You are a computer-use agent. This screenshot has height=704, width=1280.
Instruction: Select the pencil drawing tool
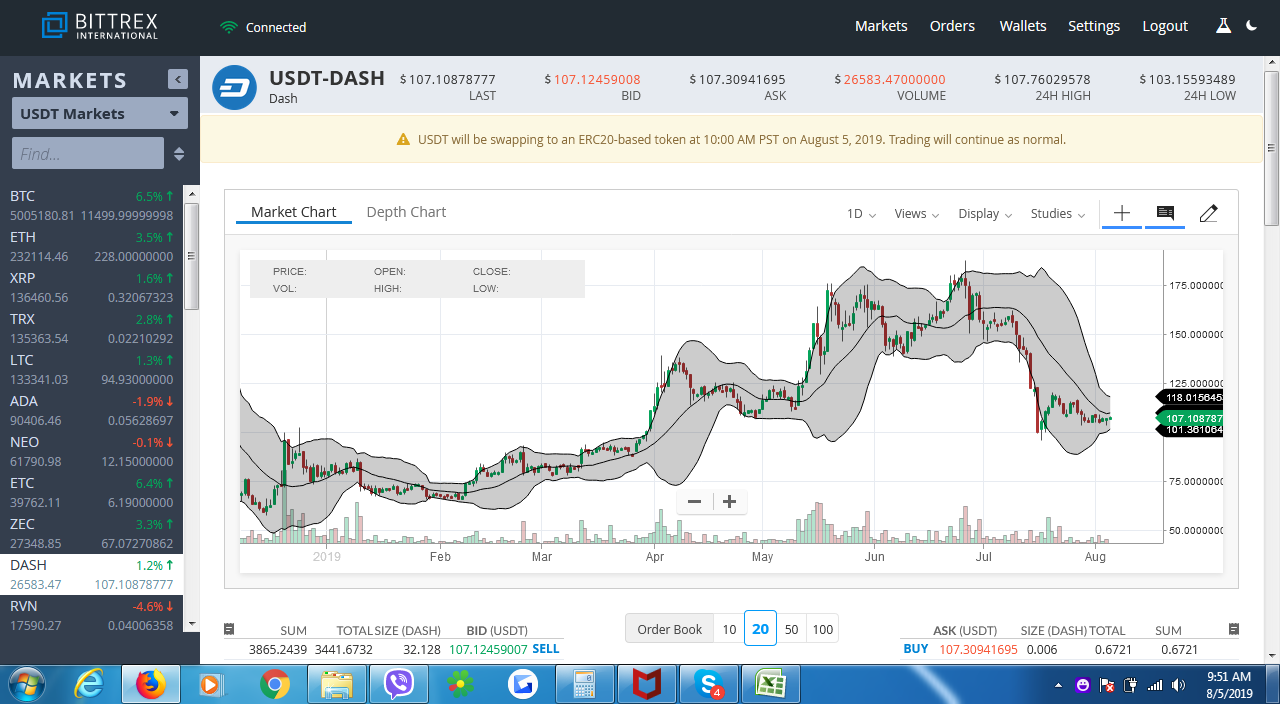(1208, 213)
